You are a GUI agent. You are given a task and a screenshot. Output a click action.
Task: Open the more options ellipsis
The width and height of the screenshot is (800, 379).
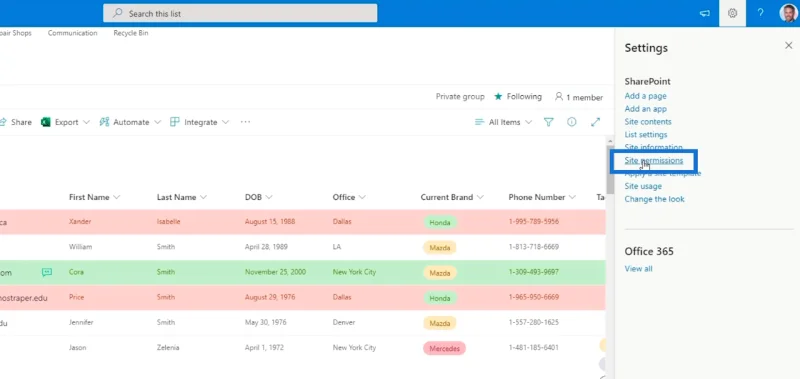[x=245, y=122]
